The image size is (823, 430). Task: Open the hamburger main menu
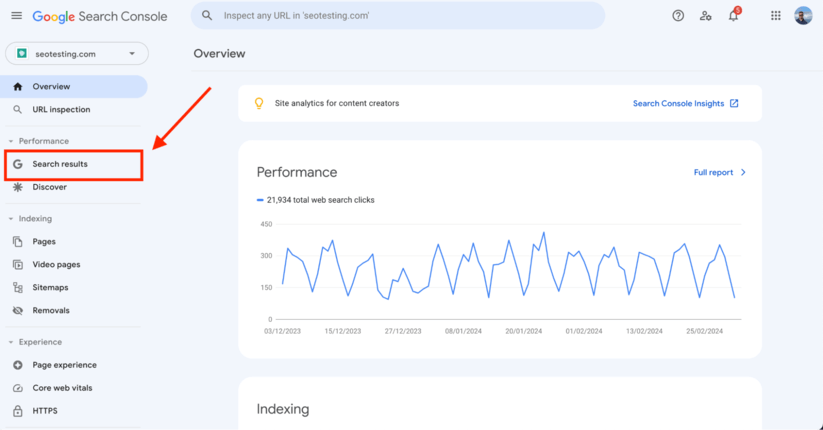(16, 16)
